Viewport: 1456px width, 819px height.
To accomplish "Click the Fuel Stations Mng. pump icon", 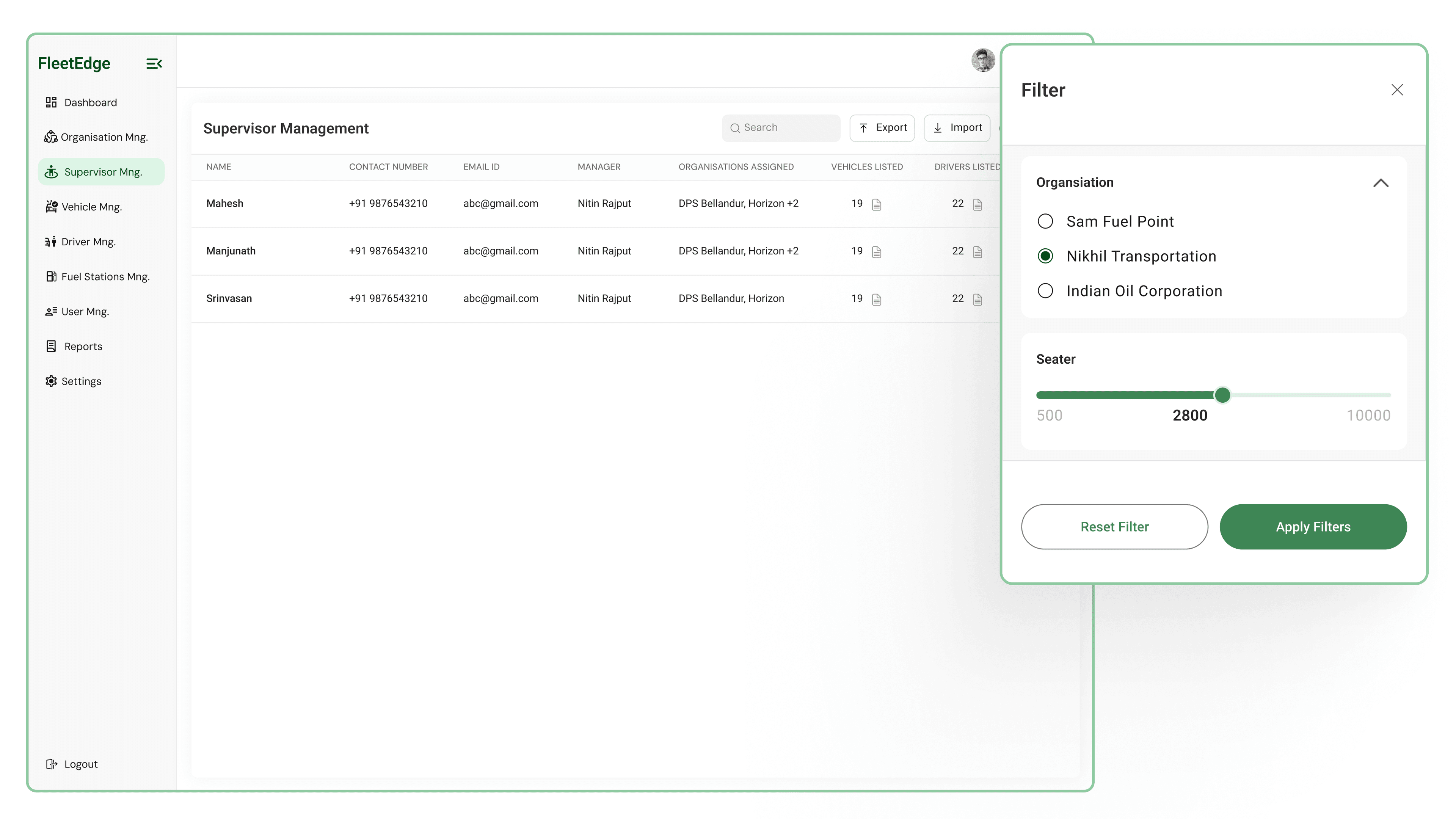I will (52, 276).
